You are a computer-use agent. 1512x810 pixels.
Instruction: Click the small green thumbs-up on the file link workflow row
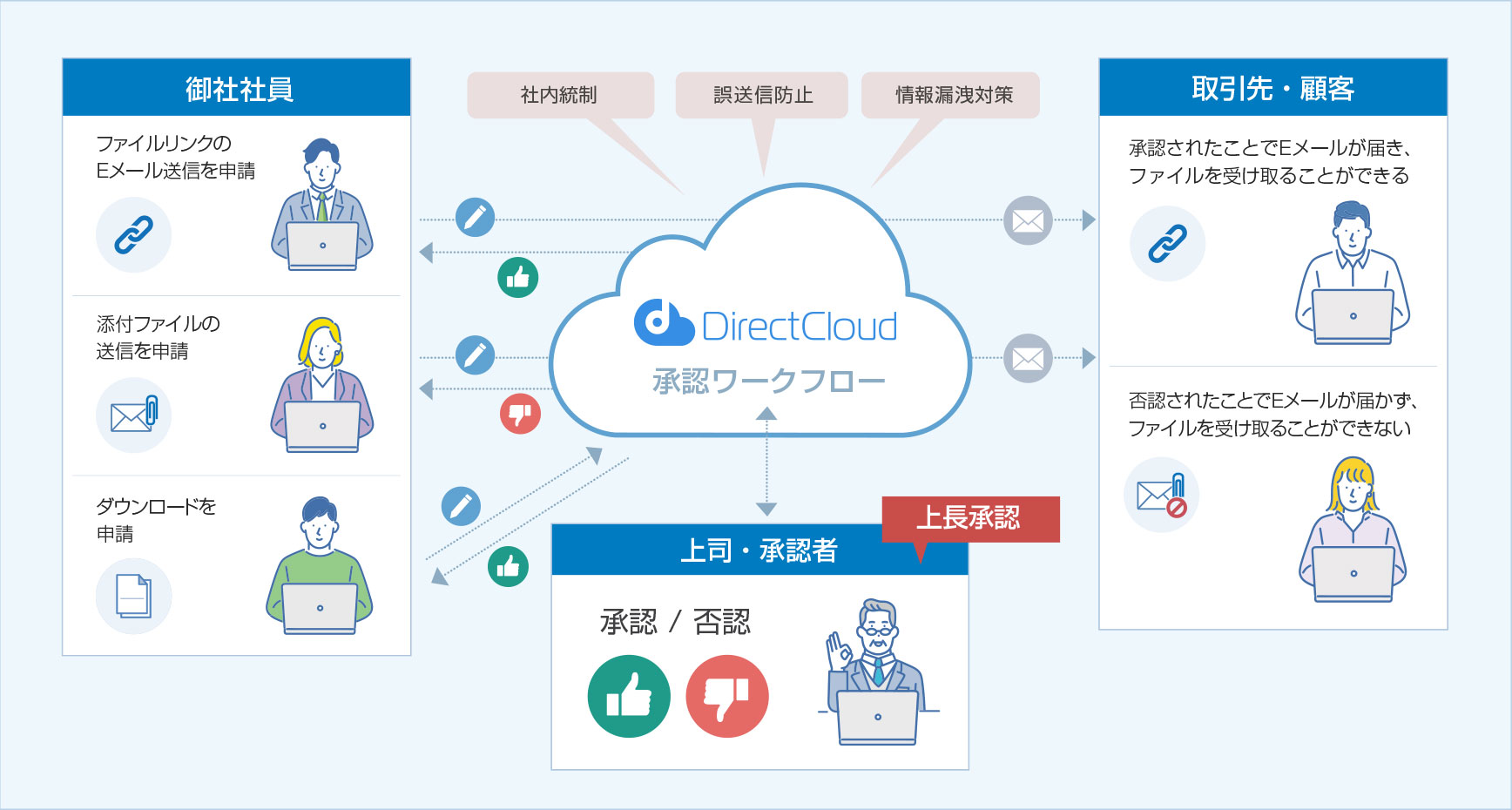pyautogui.click(x=517, y=278)
